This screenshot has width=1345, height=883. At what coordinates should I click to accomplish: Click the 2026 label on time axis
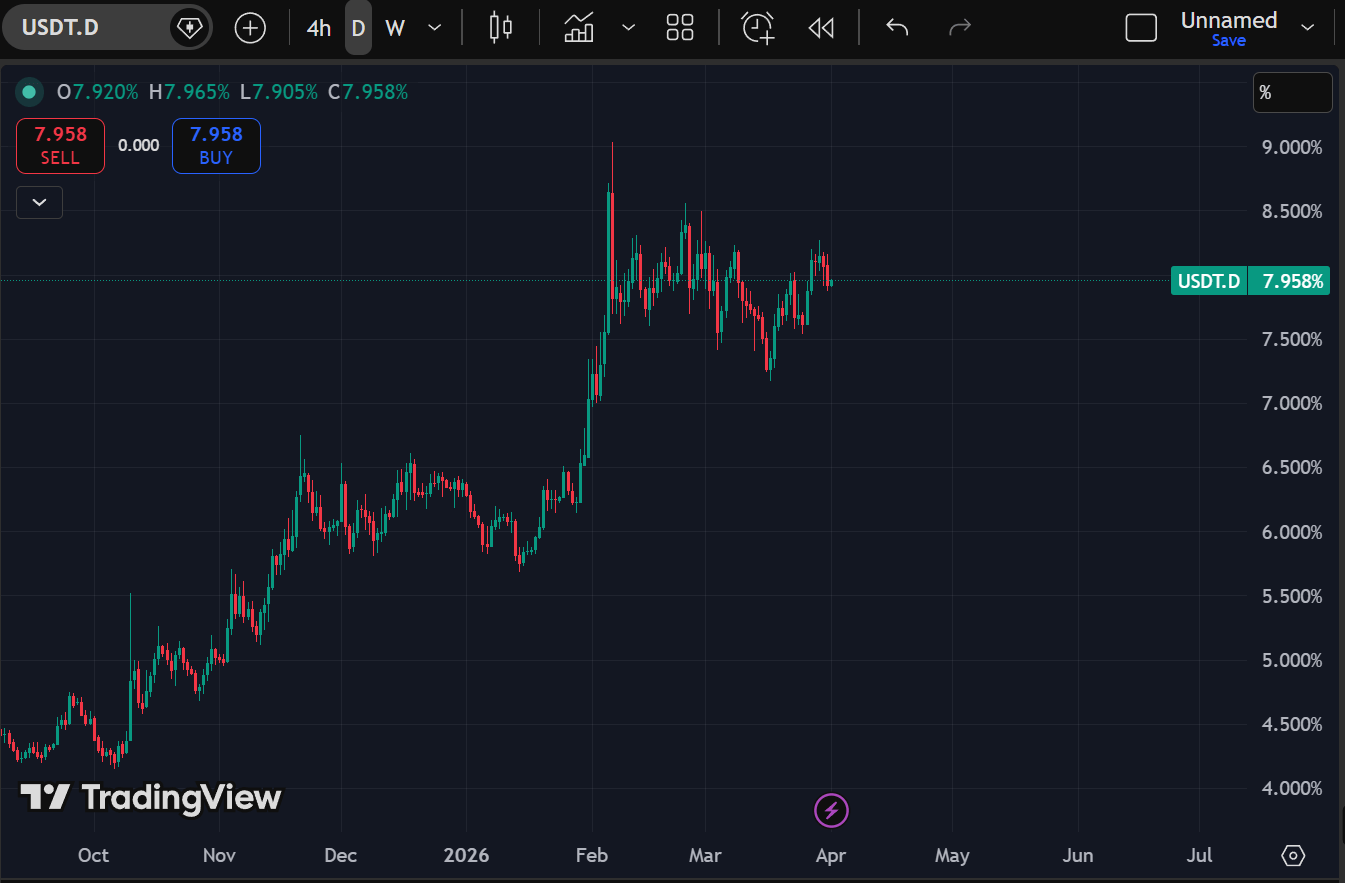coord(467,856)
